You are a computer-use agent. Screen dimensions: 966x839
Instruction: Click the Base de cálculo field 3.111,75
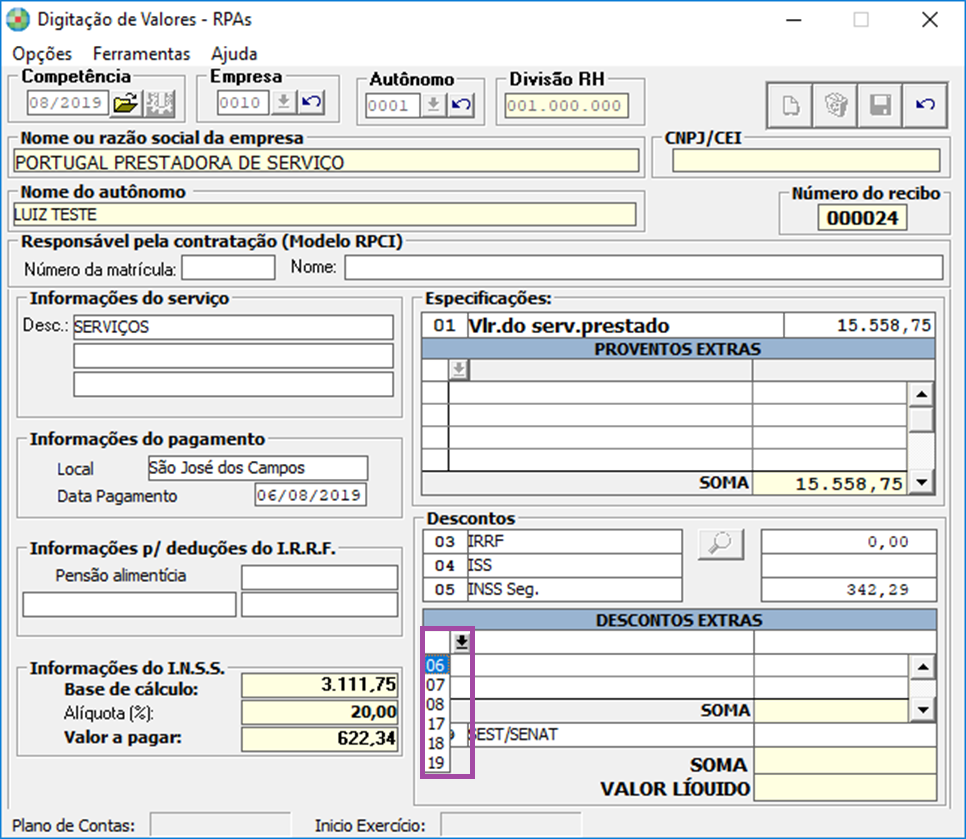coord(320,685)
